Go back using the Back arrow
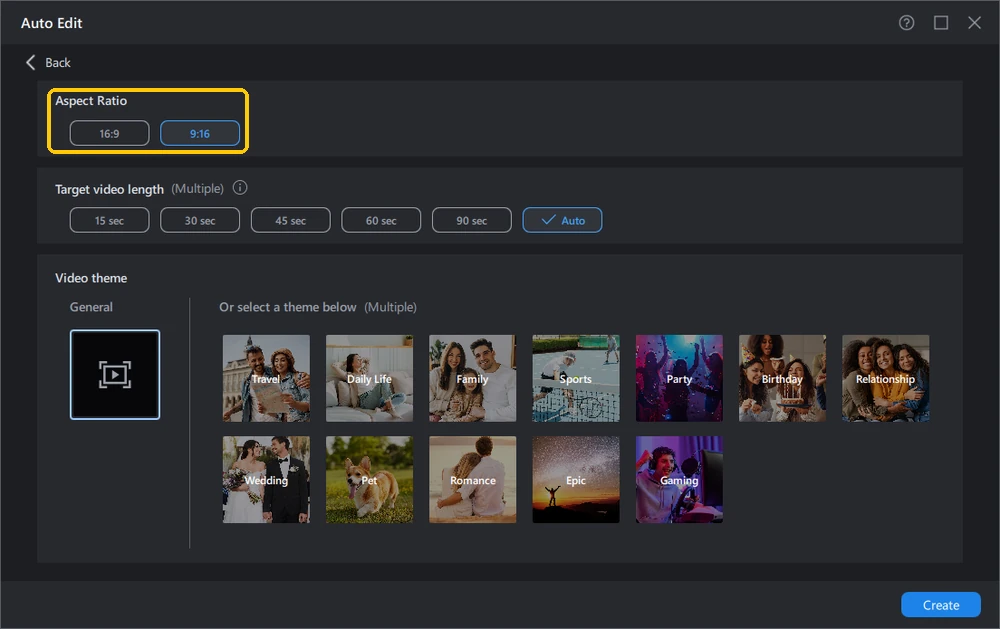This screenshot has width=1000, height=629. pos(30,63)
